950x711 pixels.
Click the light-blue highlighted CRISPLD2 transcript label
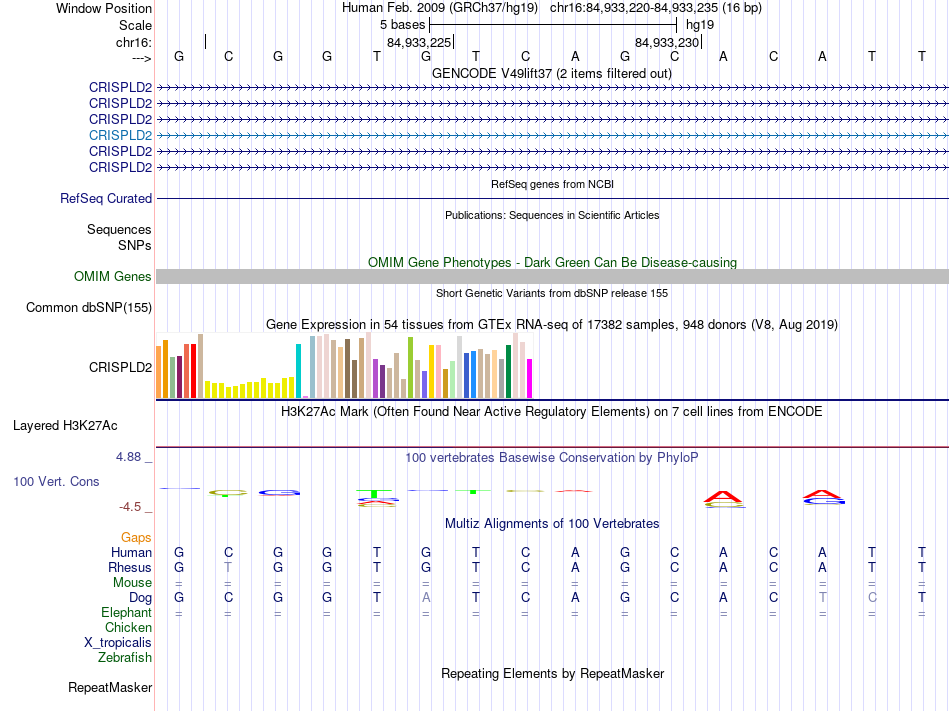[x=120, y=135]
